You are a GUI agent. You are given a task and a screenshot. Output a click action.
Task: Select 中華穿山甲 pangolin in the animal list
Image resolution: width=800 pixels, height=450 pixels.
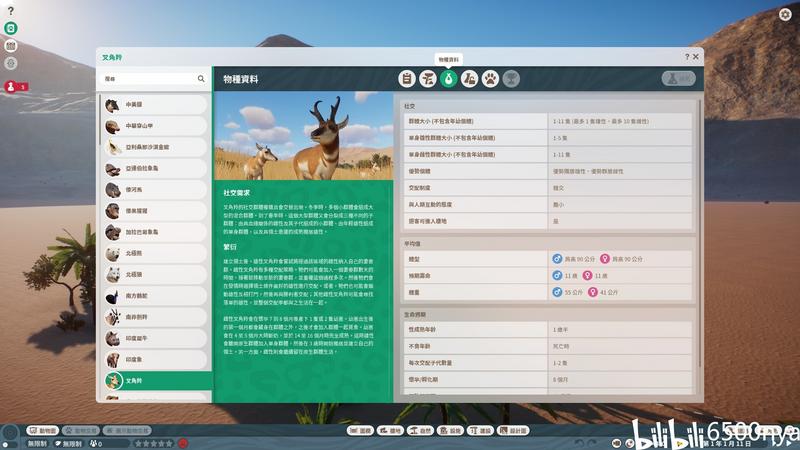pos(156,126)
